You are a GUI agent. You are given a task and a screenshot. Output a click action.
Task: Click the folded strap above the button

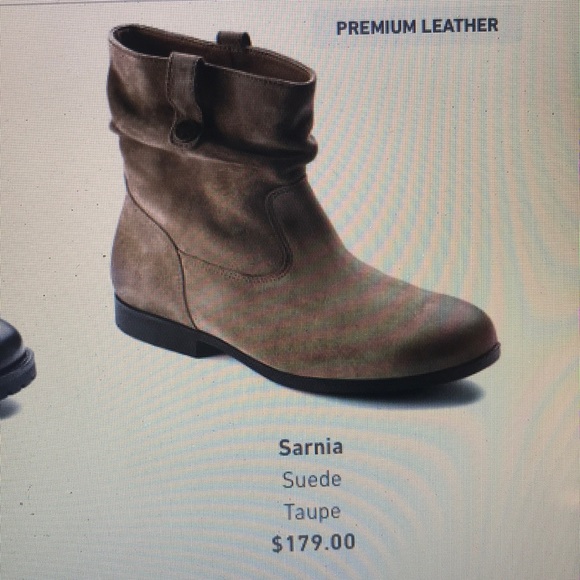[185, 87]
